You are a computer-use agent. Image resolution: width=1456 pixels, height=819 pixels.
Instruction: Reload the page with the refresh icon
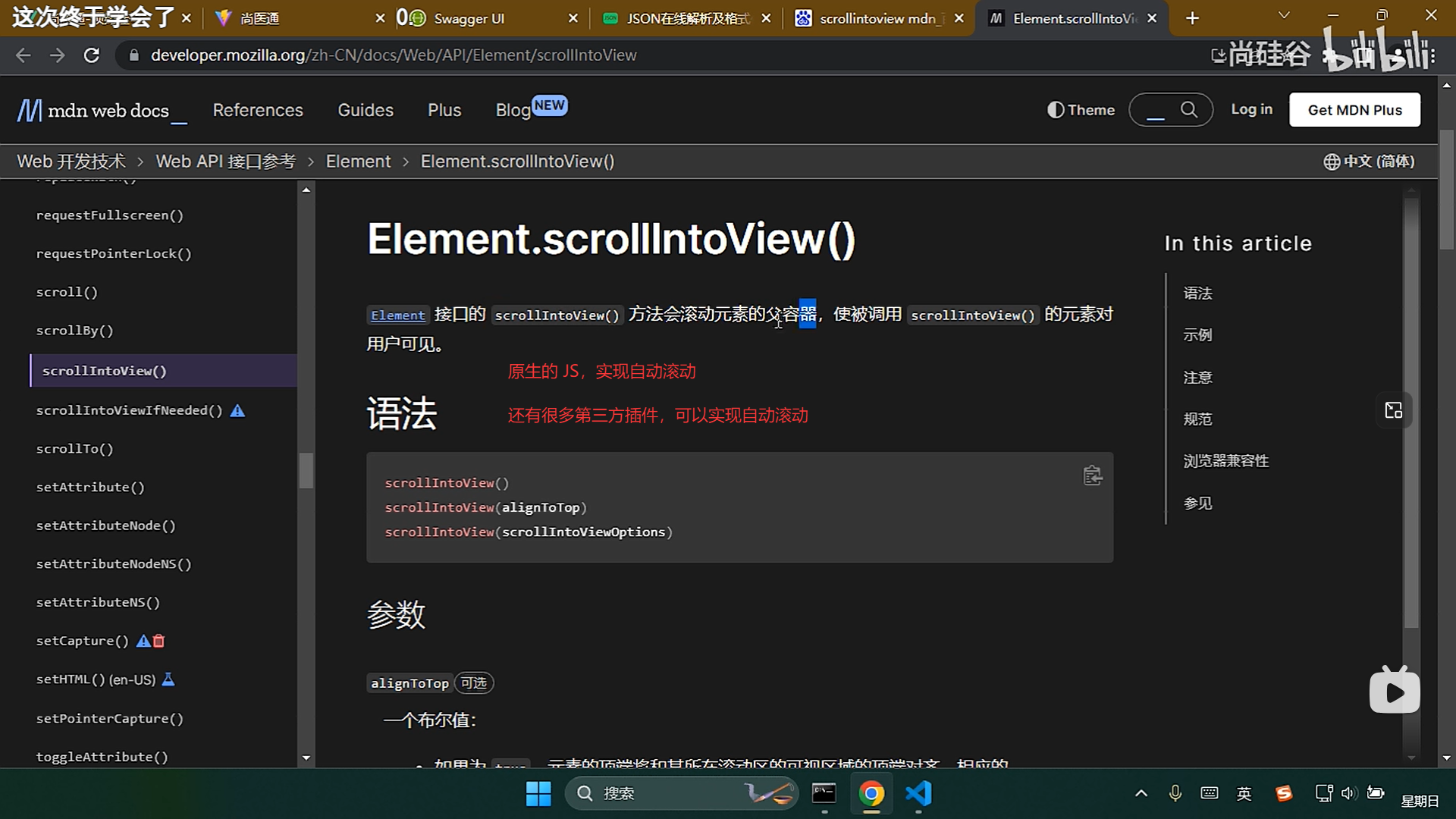[91, 55]
